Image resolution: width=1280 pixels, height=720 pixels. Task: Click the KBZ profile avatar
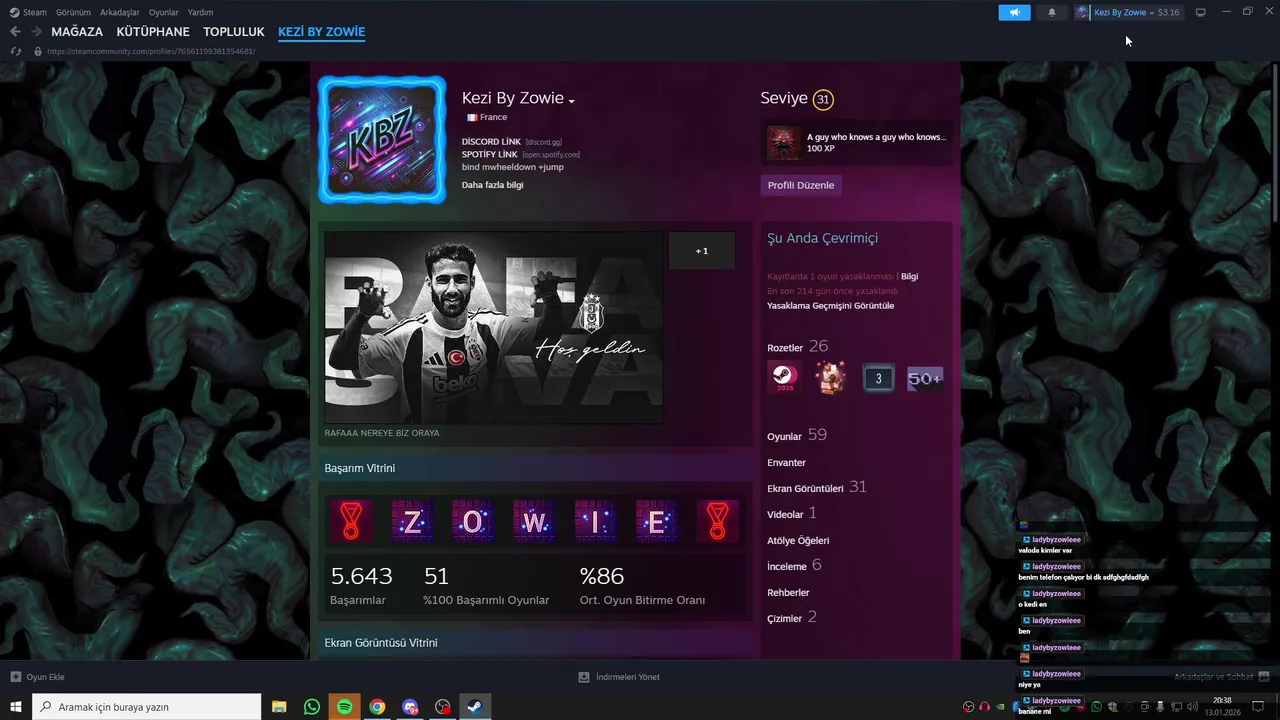382,139
